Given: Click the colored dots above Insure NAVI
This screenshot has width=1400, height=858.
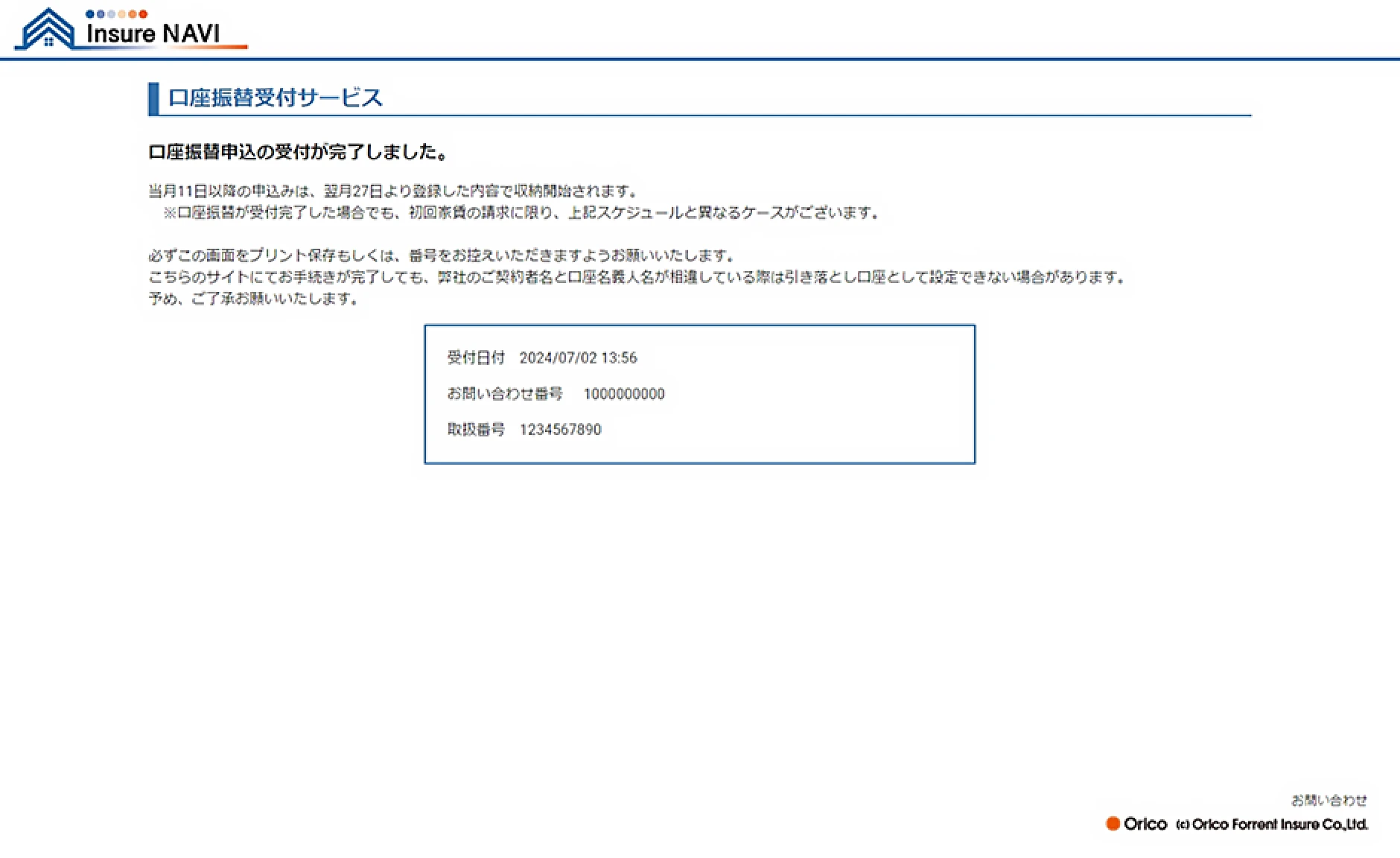Looking at the screenshot, I should tap(115, 13).
